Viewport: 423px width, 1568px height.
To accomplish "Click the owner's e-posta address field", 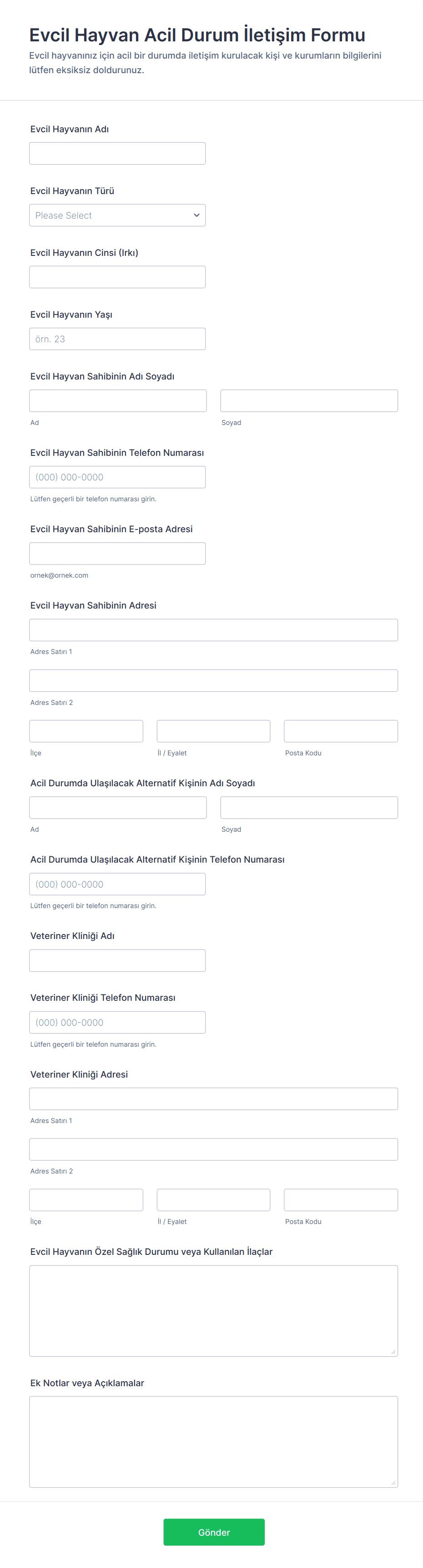I will [117, 553].
